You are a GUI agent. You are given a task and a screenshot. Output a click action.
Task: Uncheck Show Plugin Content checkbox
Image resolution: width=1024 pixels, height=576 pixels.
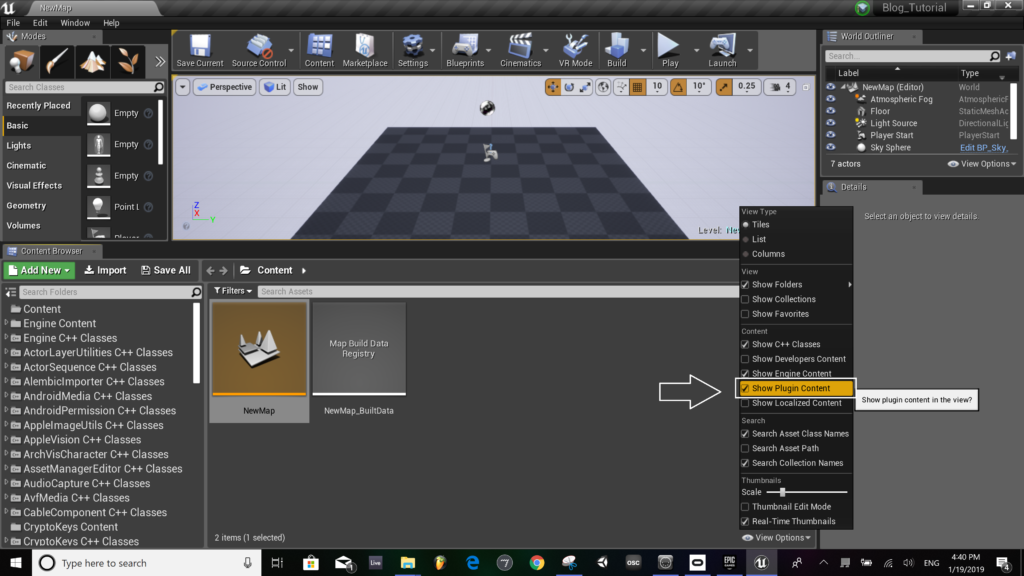coord(745,388)
